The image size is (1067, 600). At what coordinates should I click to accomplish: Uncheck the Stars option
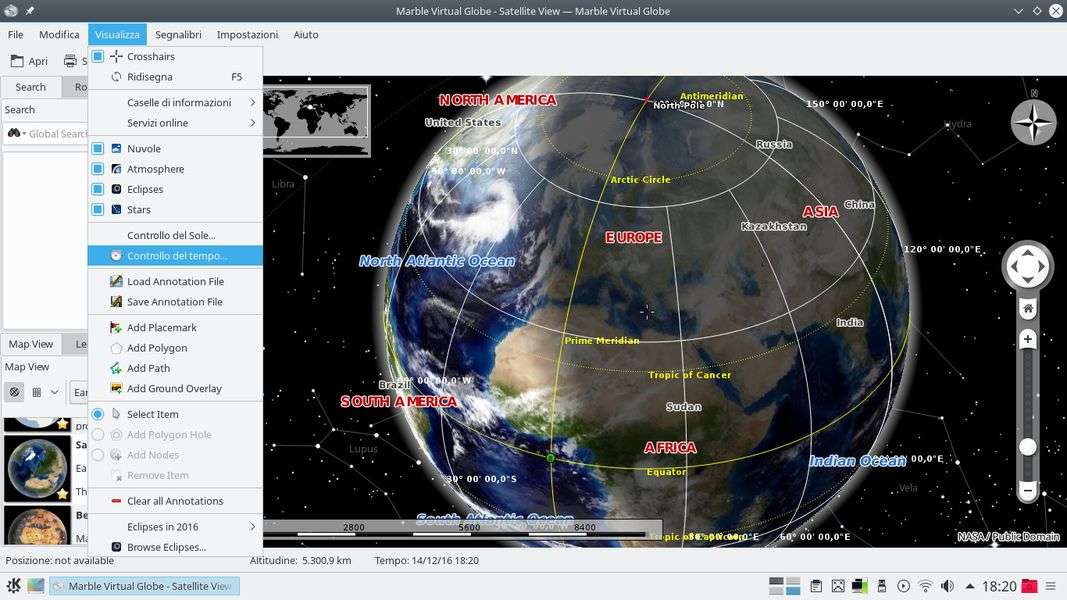coord(98,210)
